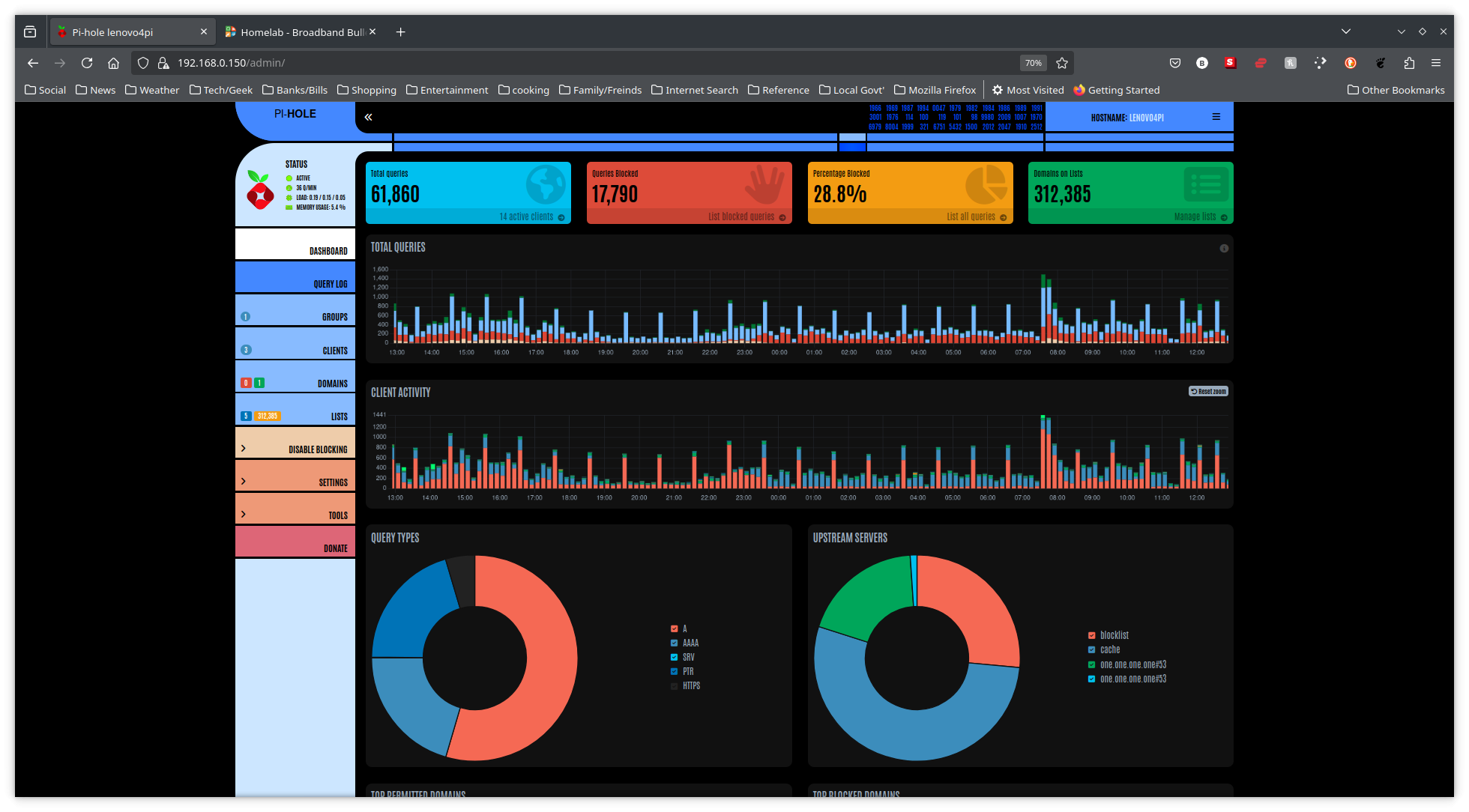Toggle the cache upstream legend checkbox
Screen dimensions: 1469x812
[x=1091, y=649]
